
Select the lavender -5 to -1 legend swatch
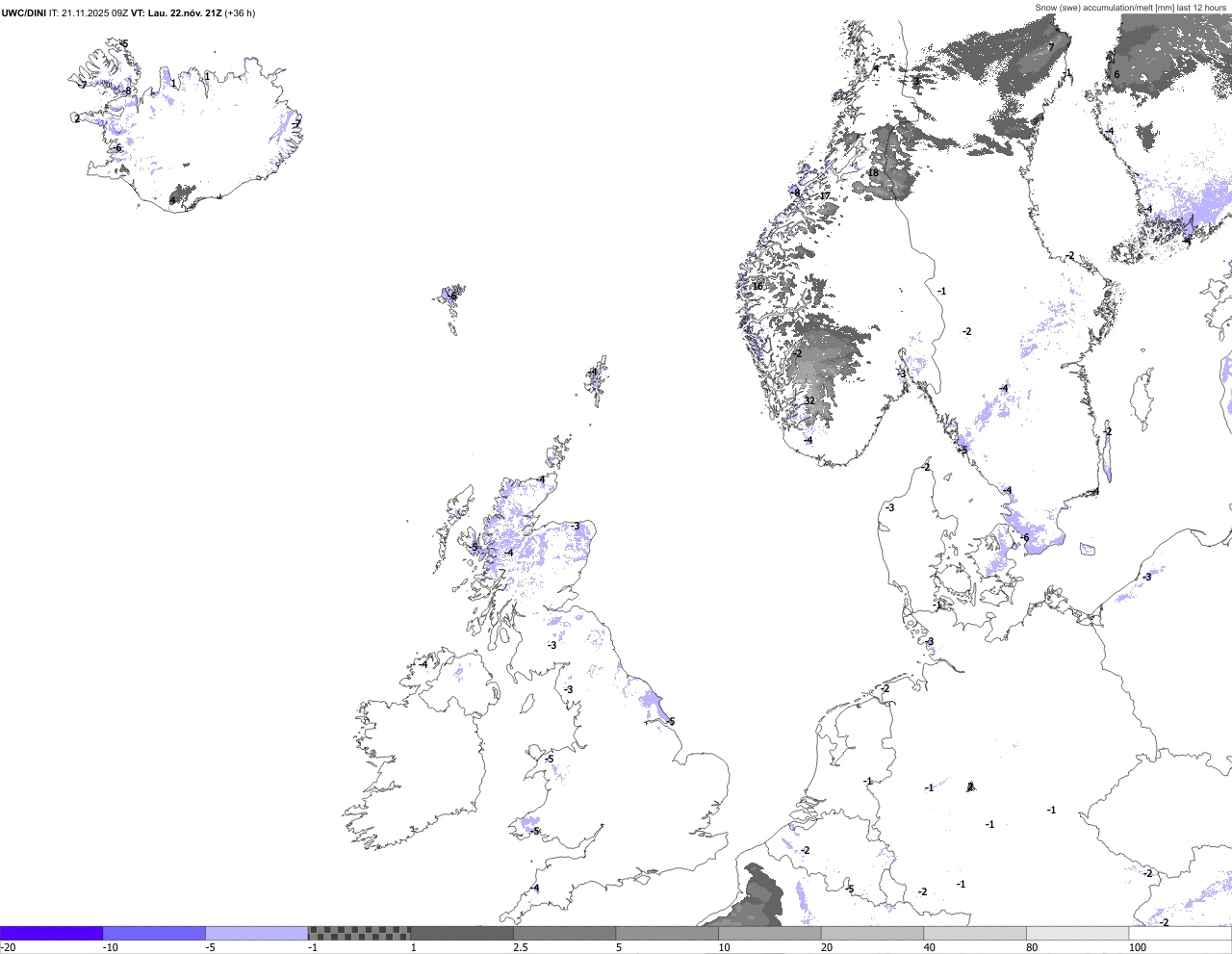tap(257, 933)
